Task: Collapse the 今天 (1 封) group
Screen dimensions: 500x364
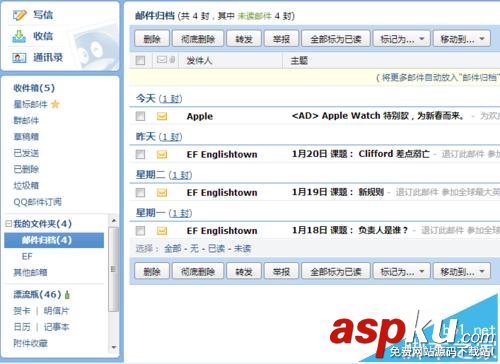Action: click(159, 99)
